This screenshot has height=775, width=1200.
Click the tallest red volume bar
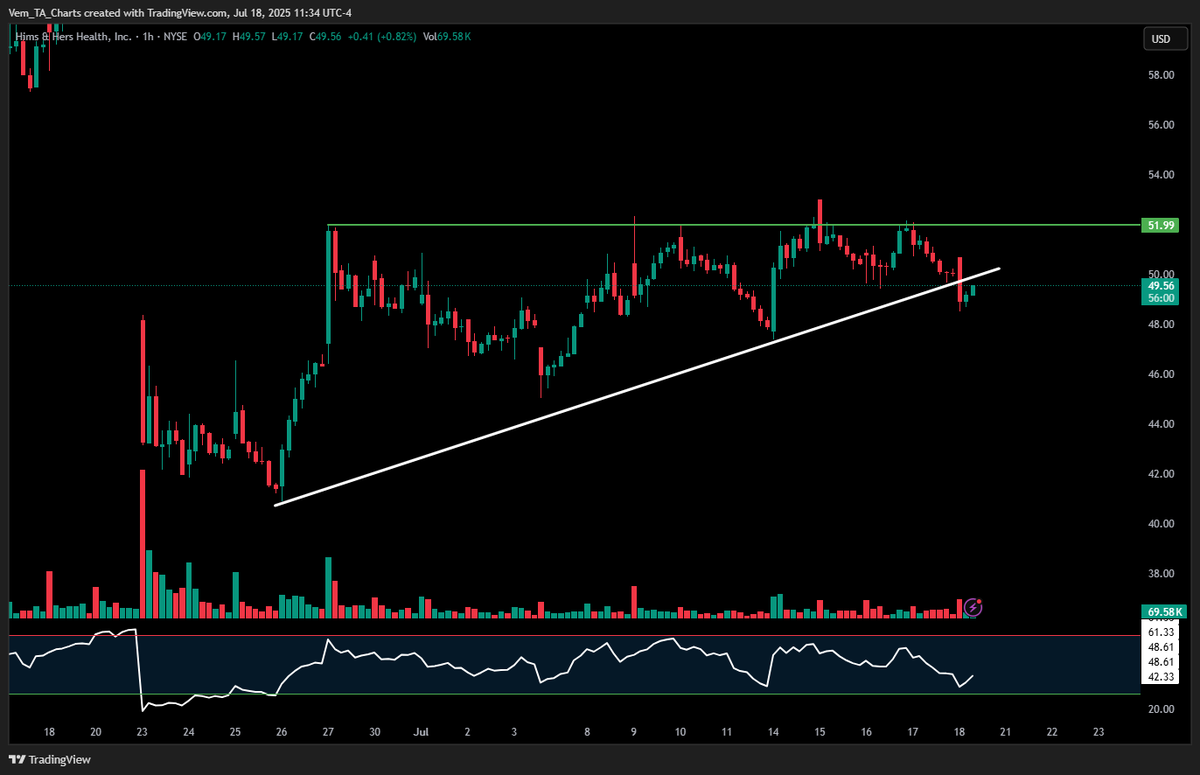tap(142, 544)
